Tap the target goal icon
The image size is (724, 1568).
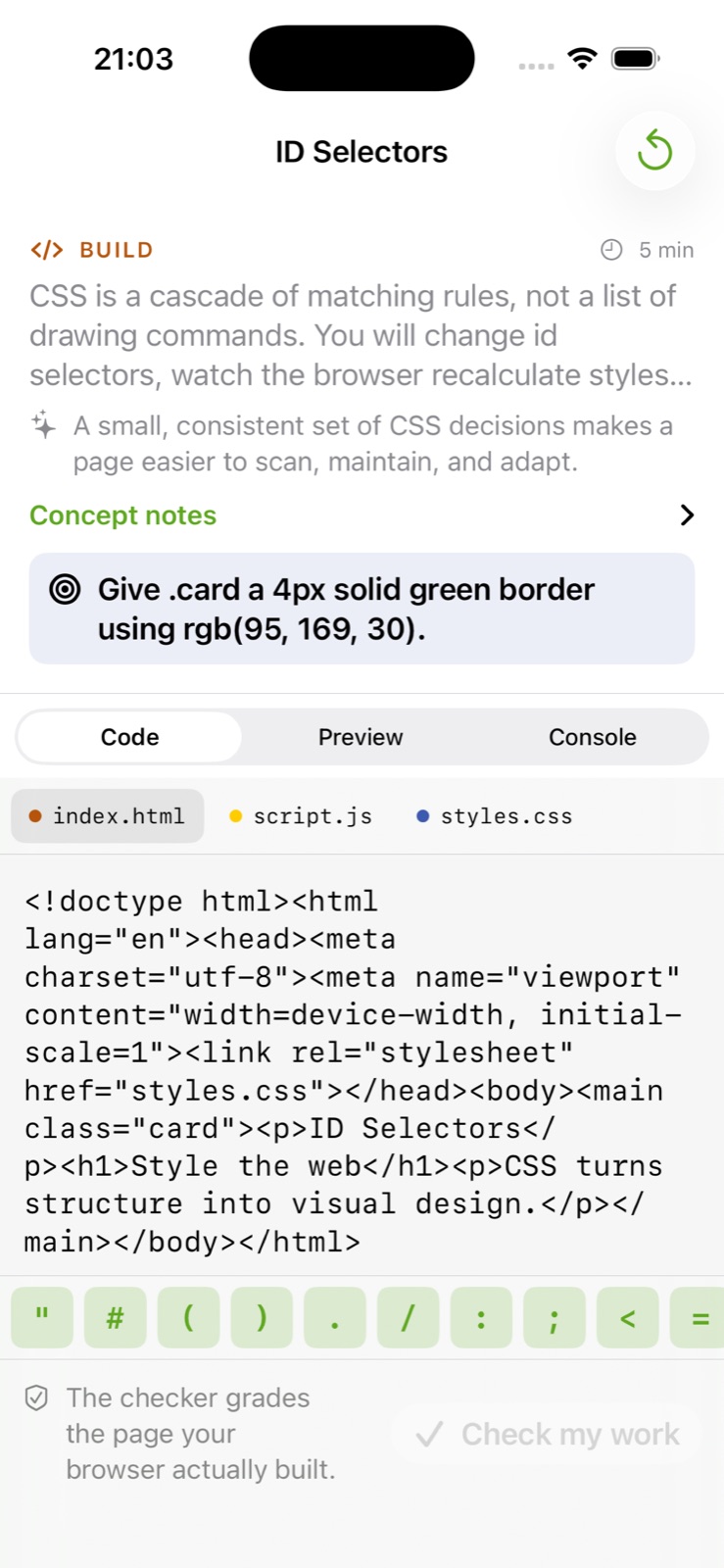click(65, 589)
